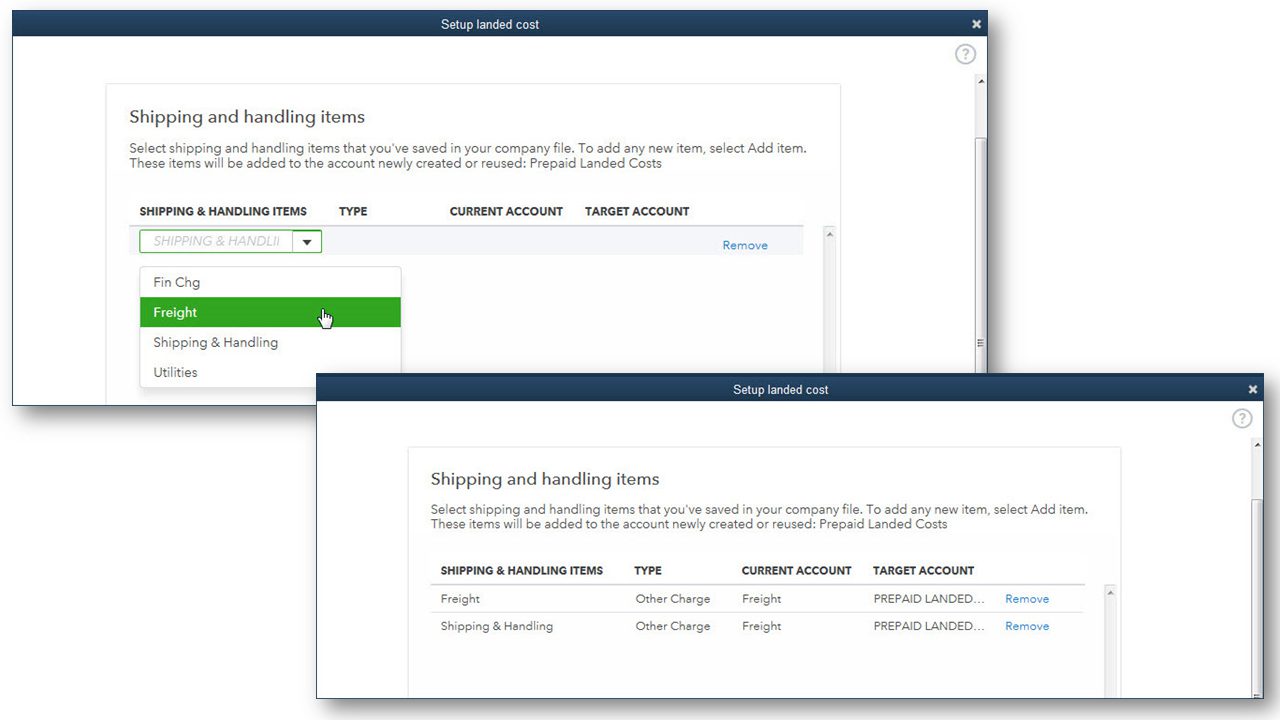This screenshot has width=1280, height=720.
Task: Remove the Shipping & Handling table row
Action: pos(1027,626)
